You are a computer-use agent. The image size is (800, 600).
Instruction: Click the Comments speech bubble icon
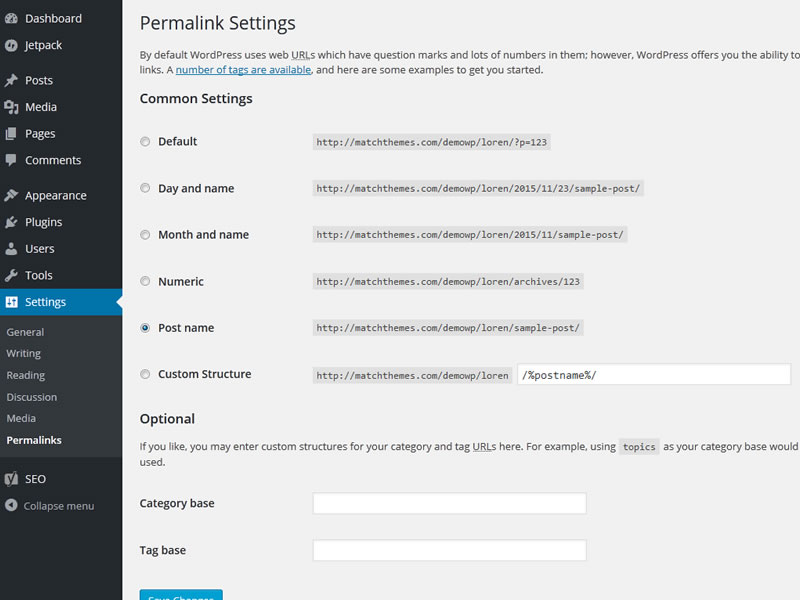[x=11, y=160]
